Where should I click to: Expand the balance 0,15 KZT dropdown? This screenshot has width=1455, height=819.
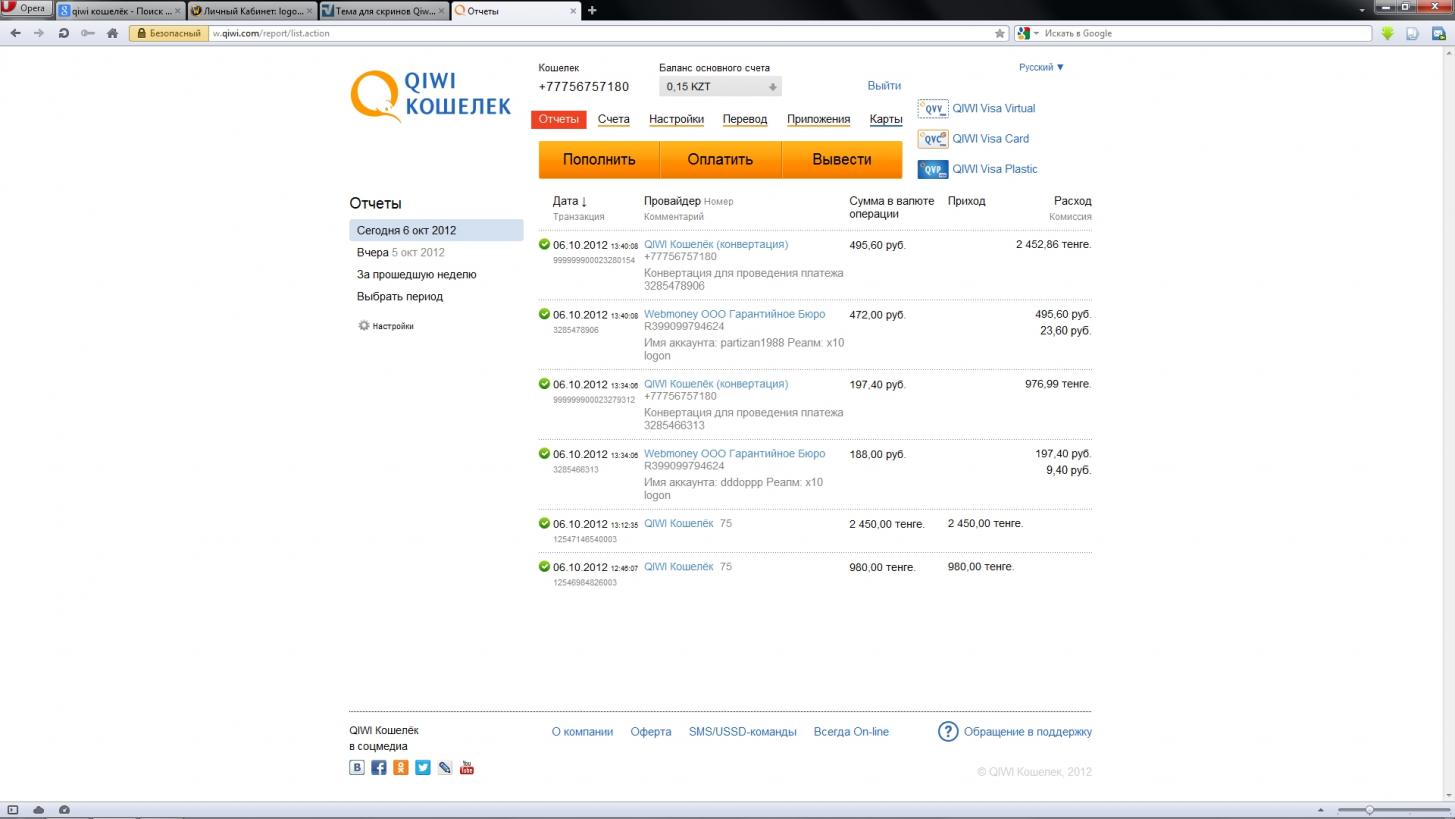point(772,87)
